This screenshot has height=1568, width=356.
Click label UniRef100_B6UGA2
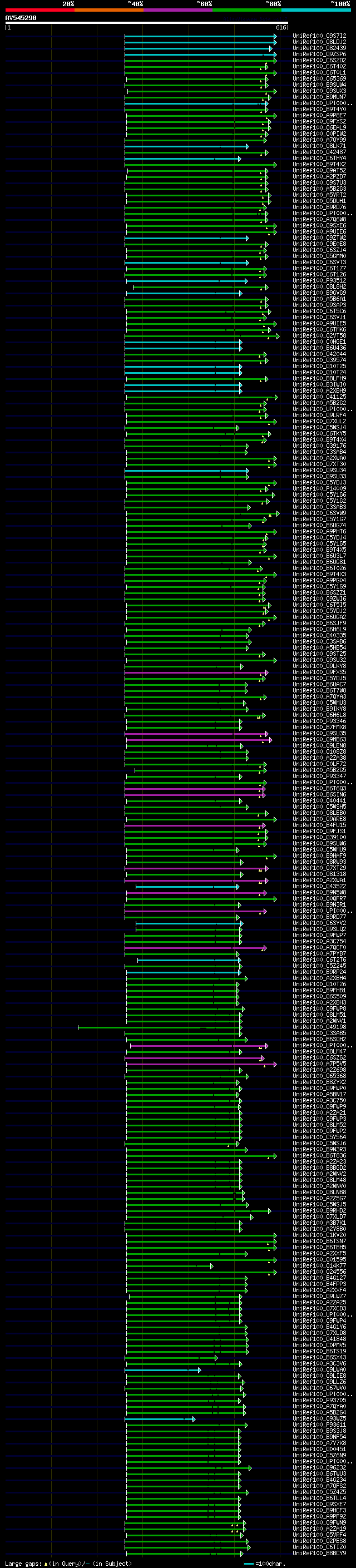(x=319, y=617)
